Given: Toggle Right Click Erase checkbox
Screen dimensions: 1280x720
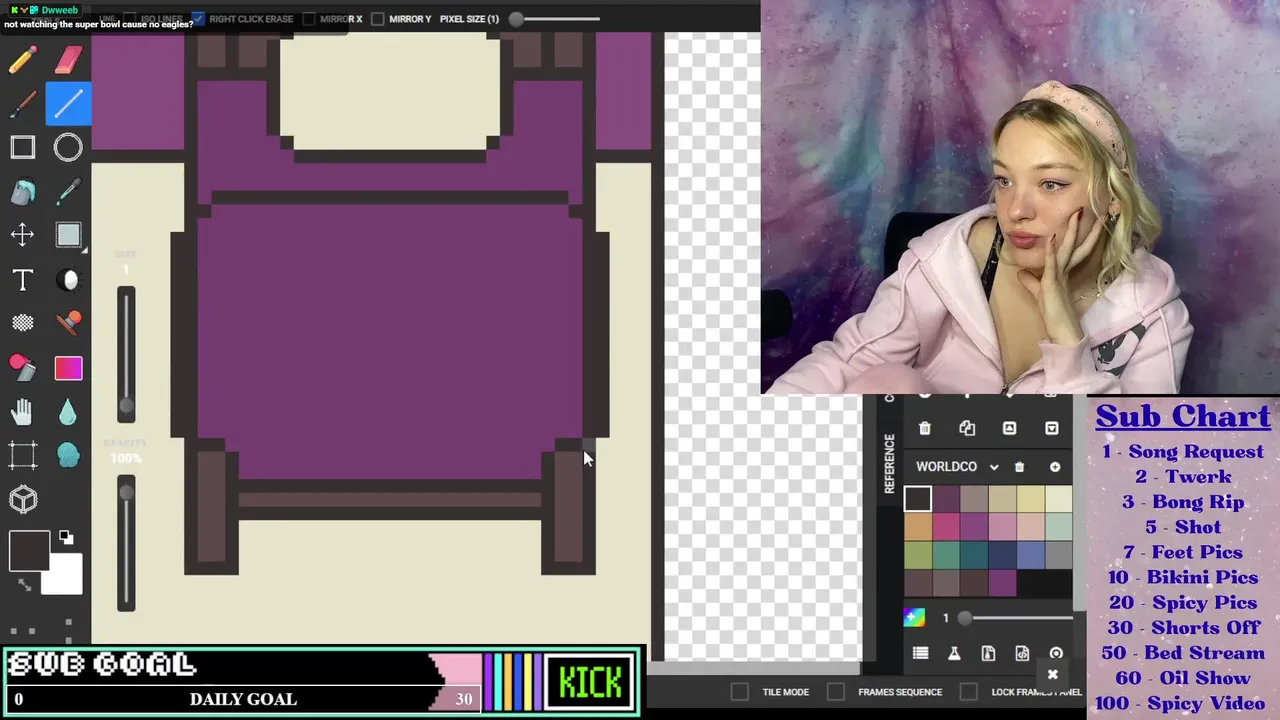Looking at the screenshot, I should point(198,19).
